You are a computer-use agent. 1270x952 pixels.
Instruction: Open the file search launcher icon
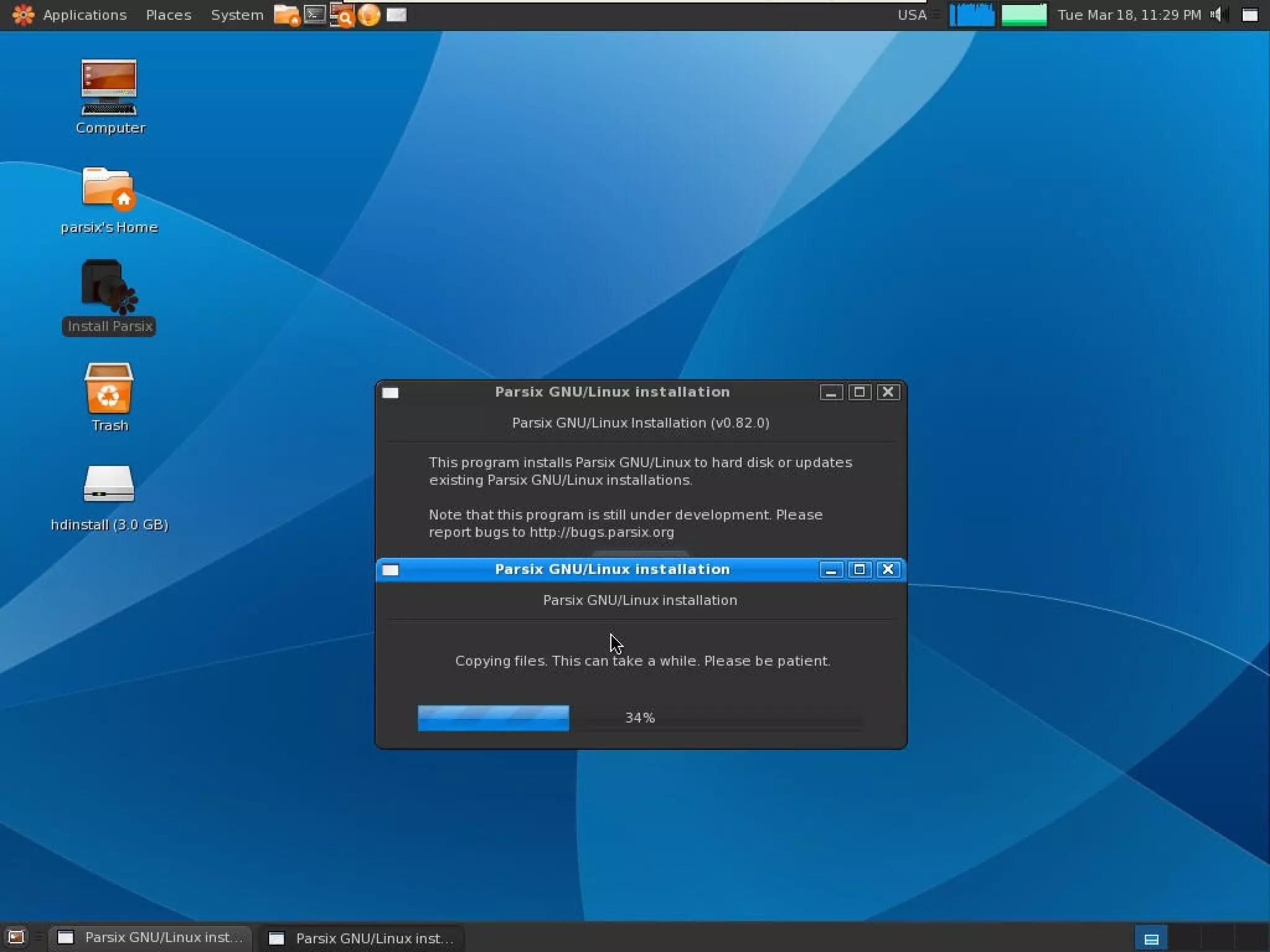pyautogui.click(x=342, y=15)
